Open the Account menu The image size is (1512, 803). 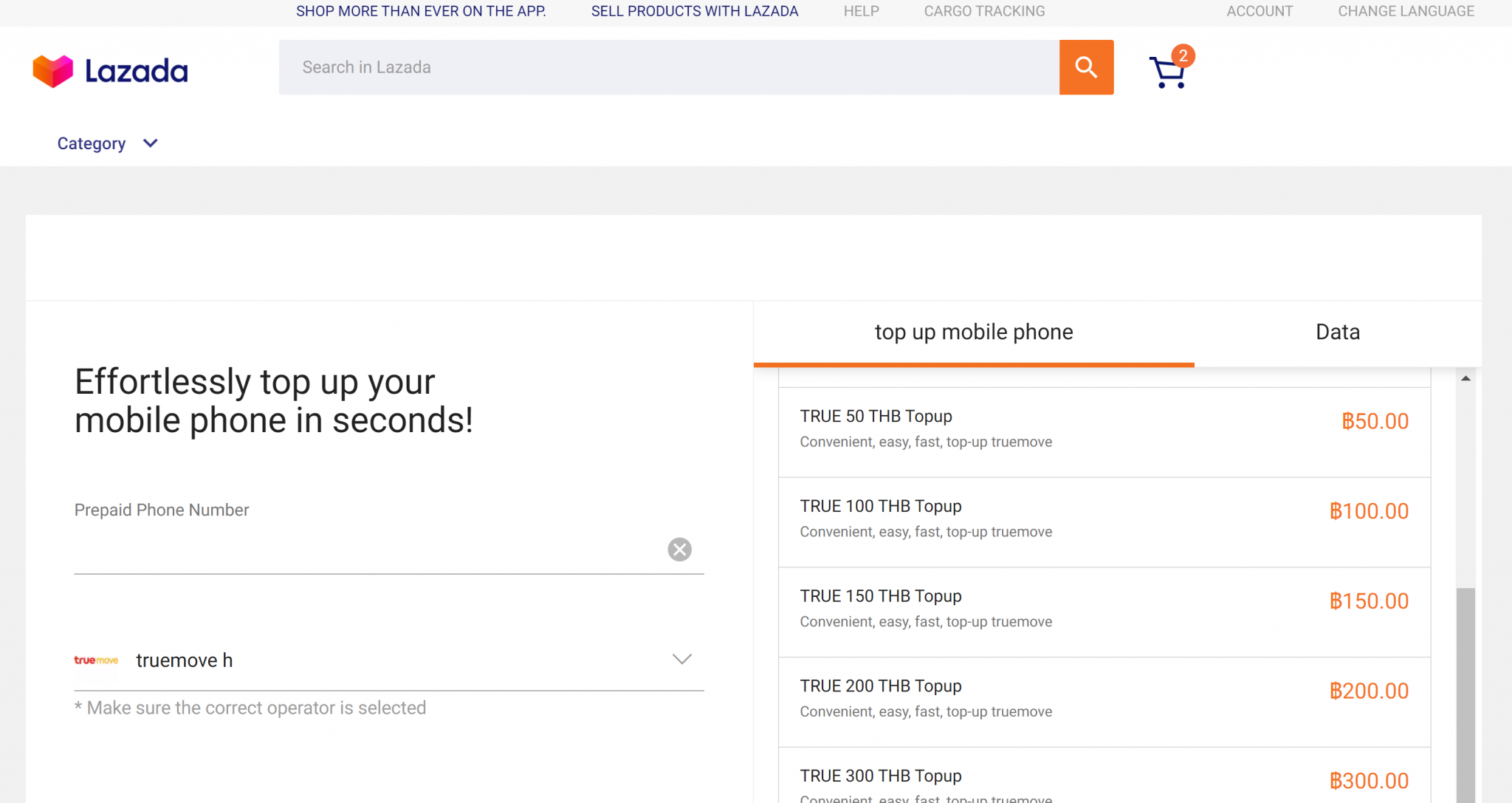pos(1260,11)
